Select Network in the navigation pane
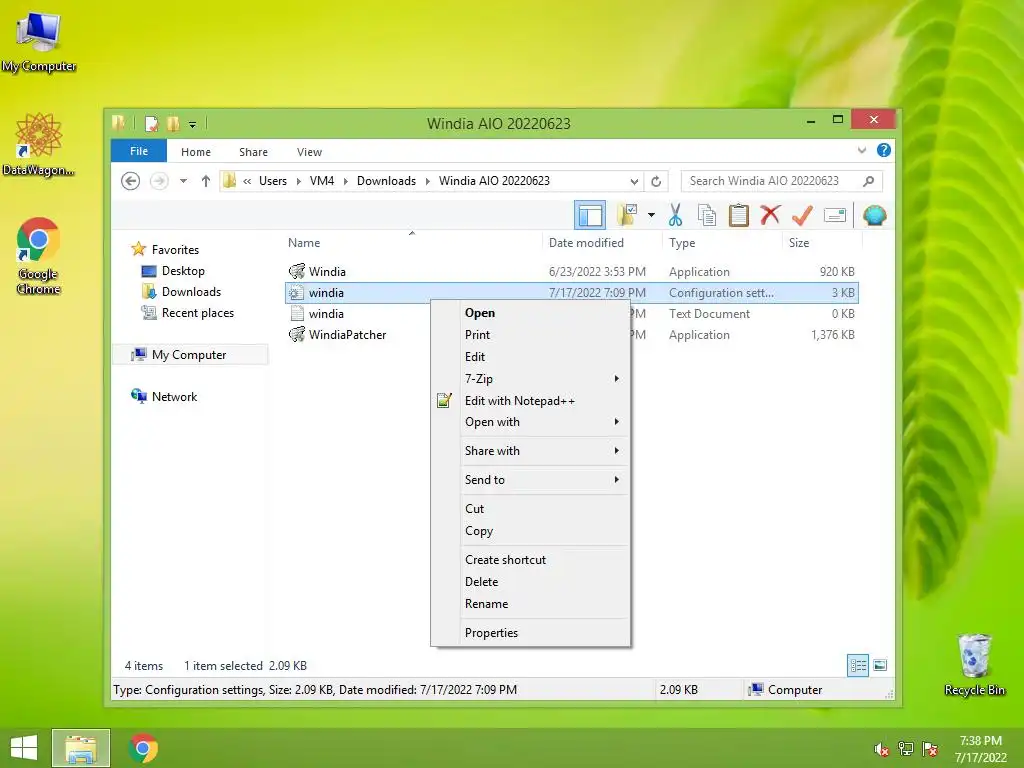Viewport: 1024px width, 768px height. (x=174, y=396)
